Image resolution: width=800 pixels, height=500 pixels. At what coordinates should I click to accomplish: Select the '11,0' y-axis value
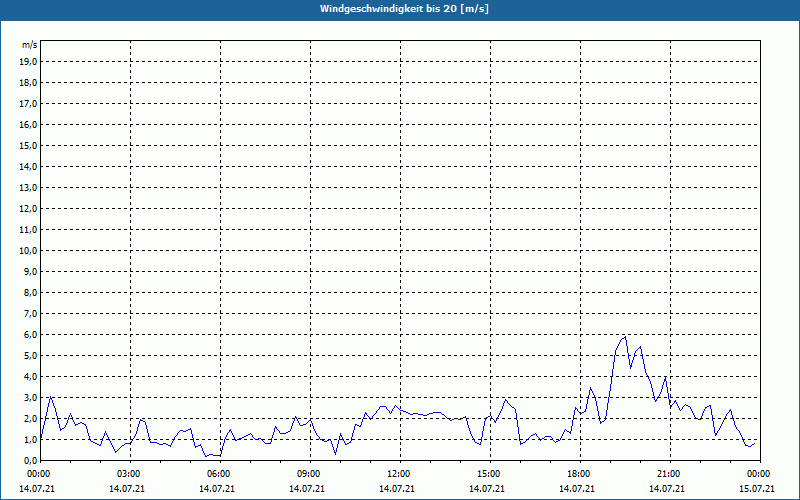click(x=28, y=230)
